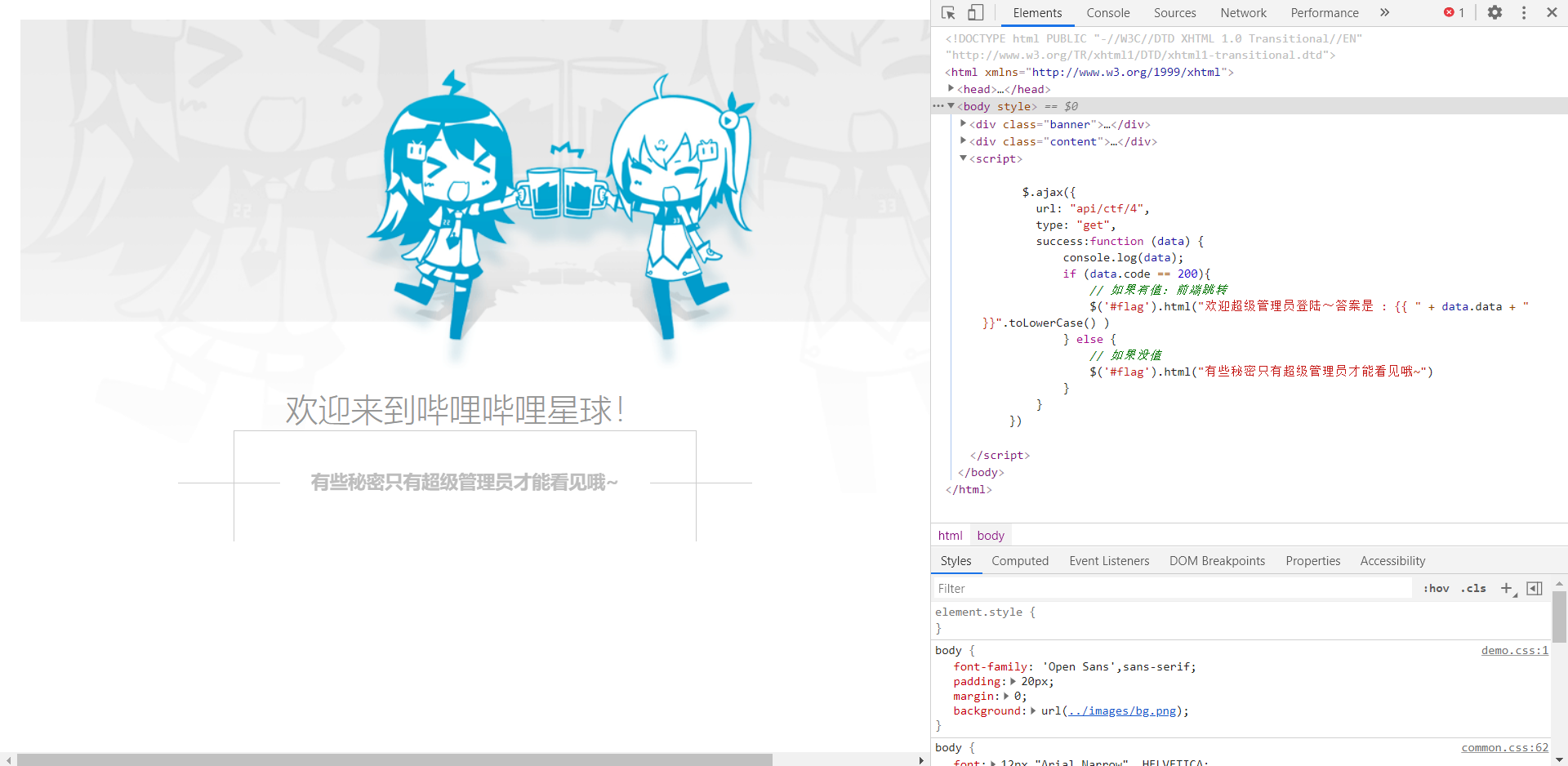Expand the padding shorthand property triangle

tap(1013, 681)
